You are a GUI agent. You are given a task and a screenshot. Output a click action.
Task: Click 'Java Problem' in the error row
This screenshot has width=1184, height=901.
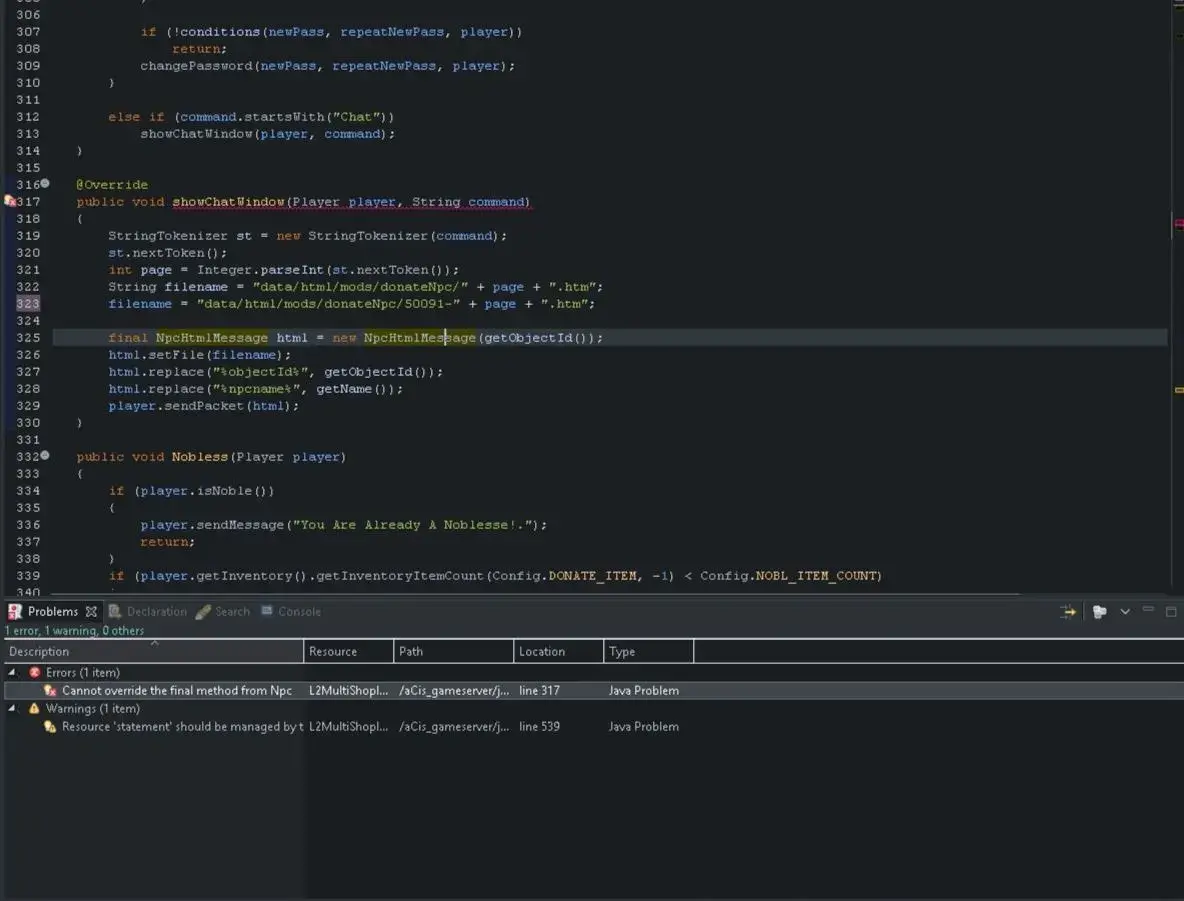pos(643,690)
